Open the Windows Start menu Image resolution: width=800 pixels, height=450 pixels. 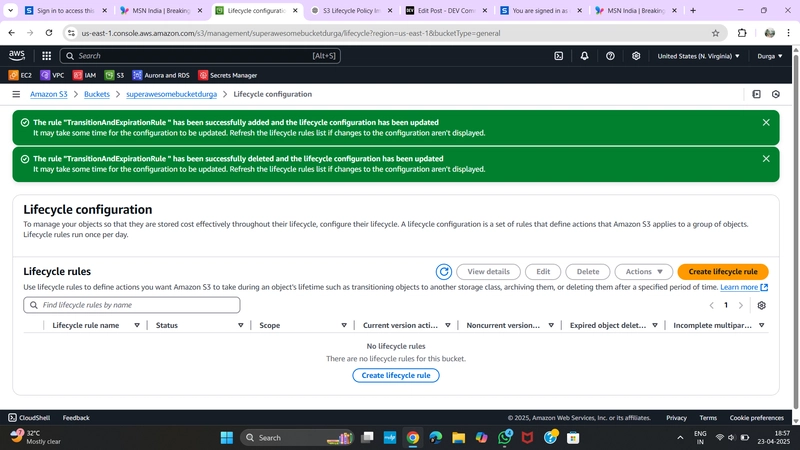227,438
